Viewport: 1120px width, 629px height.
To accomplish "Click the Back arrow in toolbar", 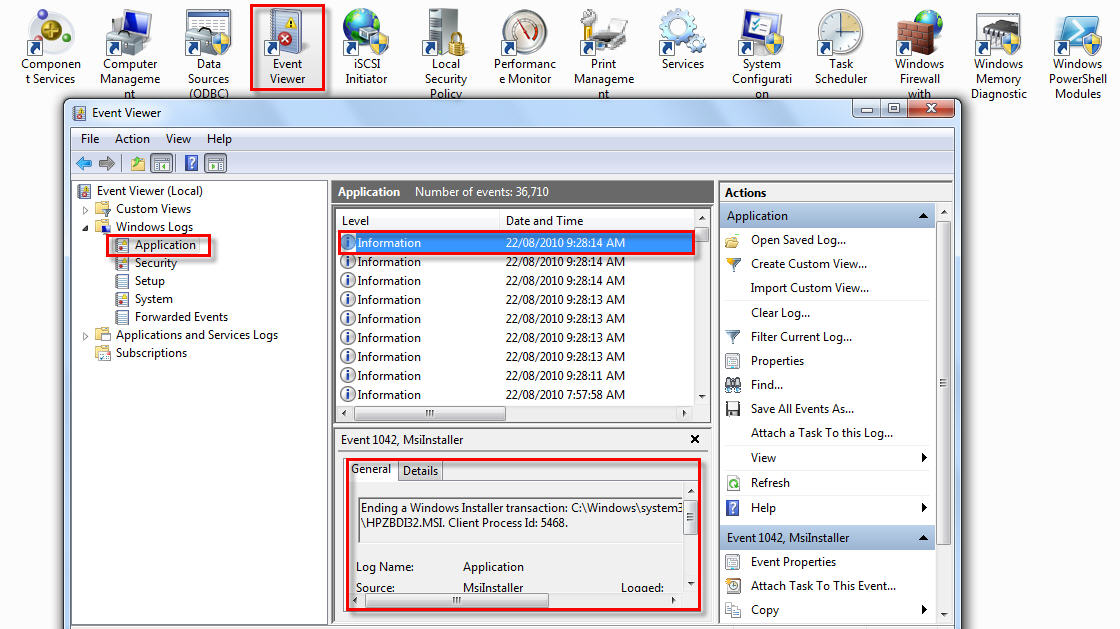I will [84, 163].
